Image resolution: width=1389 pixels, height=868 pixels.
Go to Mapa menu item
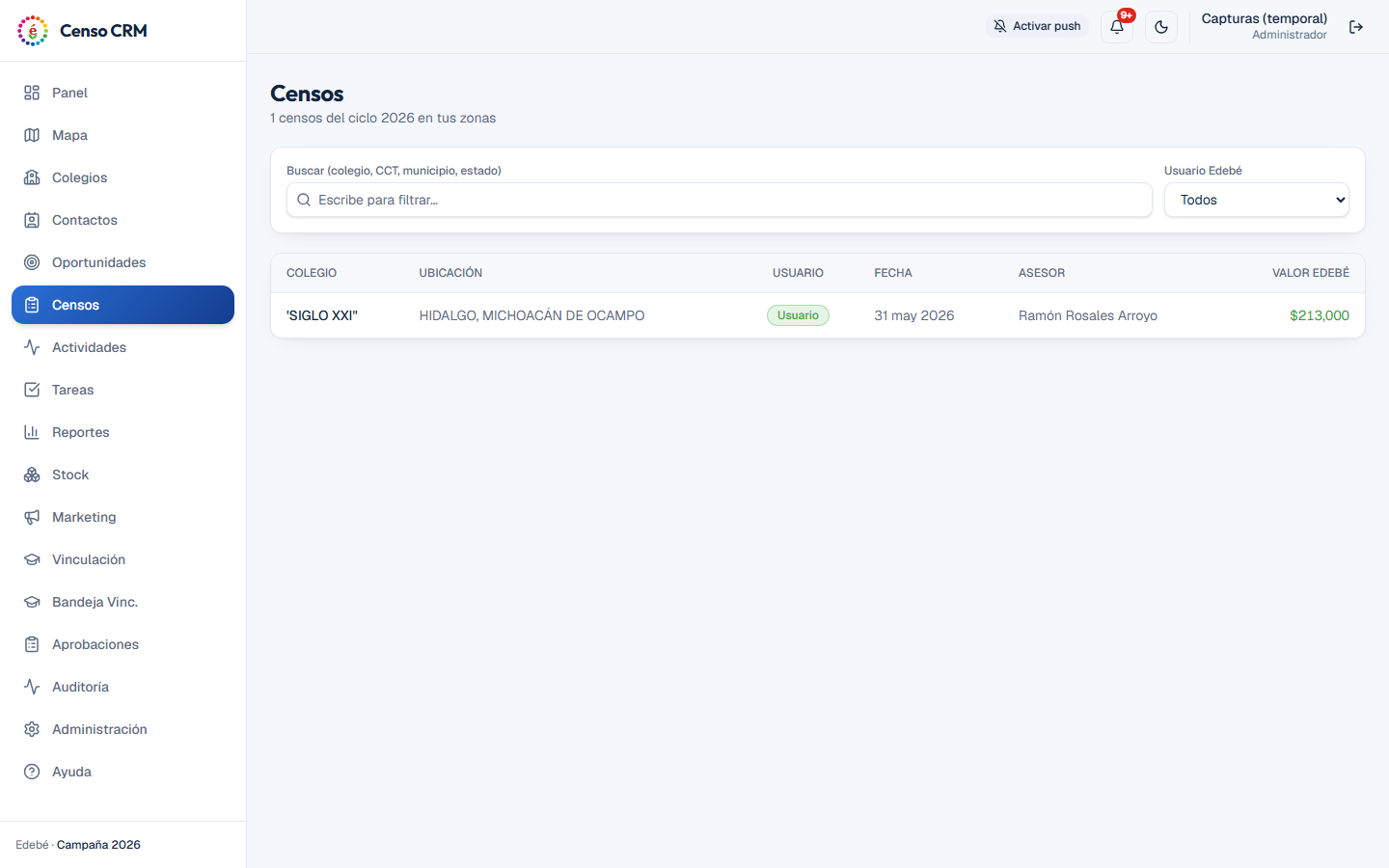click(x=123, y=135)
